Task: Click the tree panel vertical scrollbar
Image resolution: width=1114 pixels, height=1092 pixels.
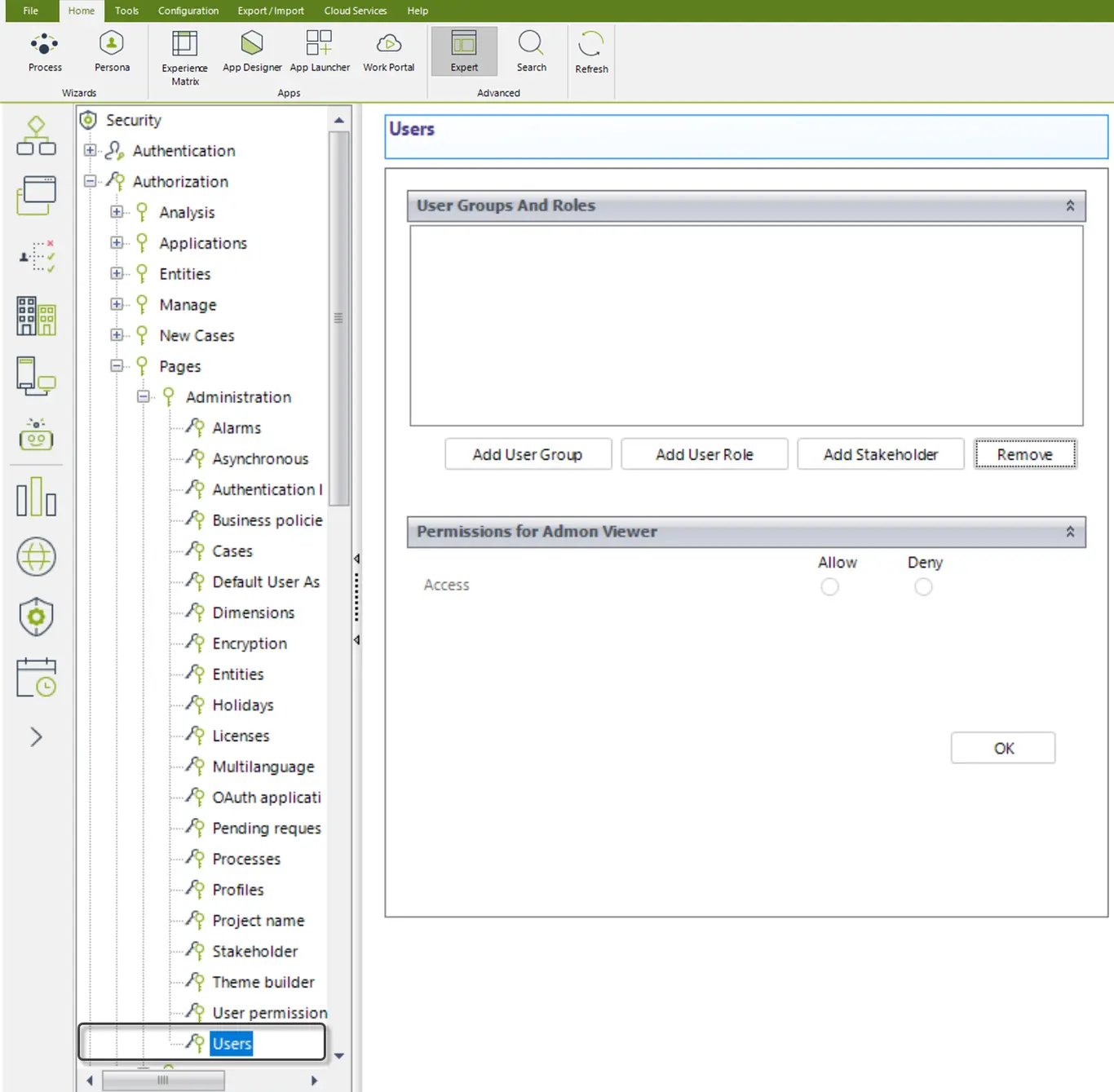Action: click(x=338, y=318)
